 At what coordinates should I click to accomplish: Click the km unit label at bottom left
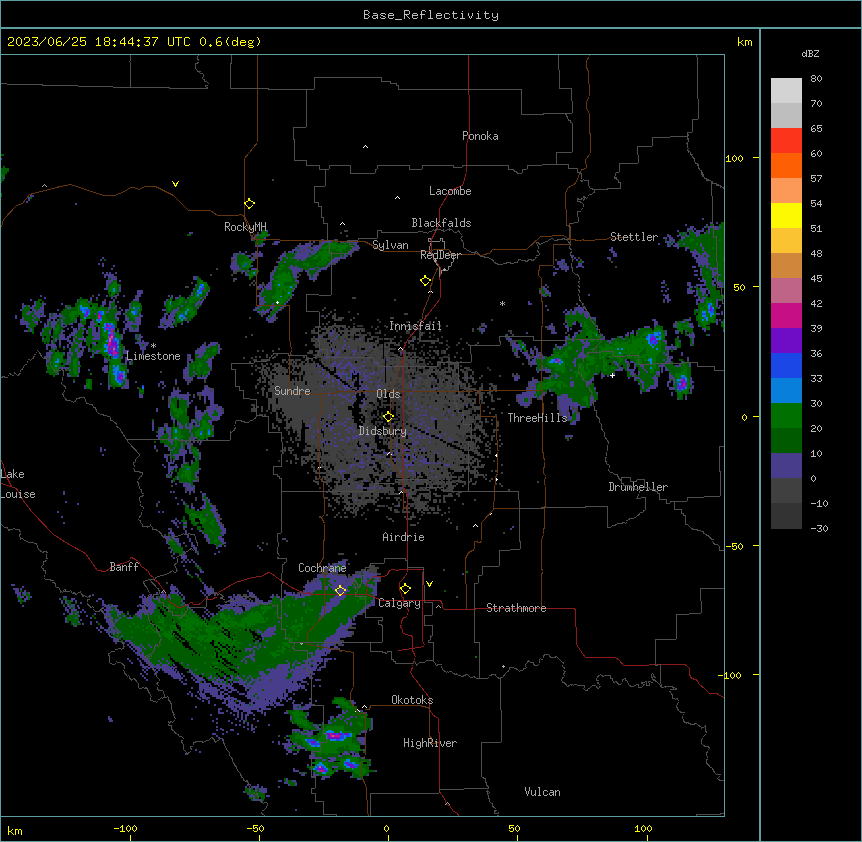coord(14,831)
